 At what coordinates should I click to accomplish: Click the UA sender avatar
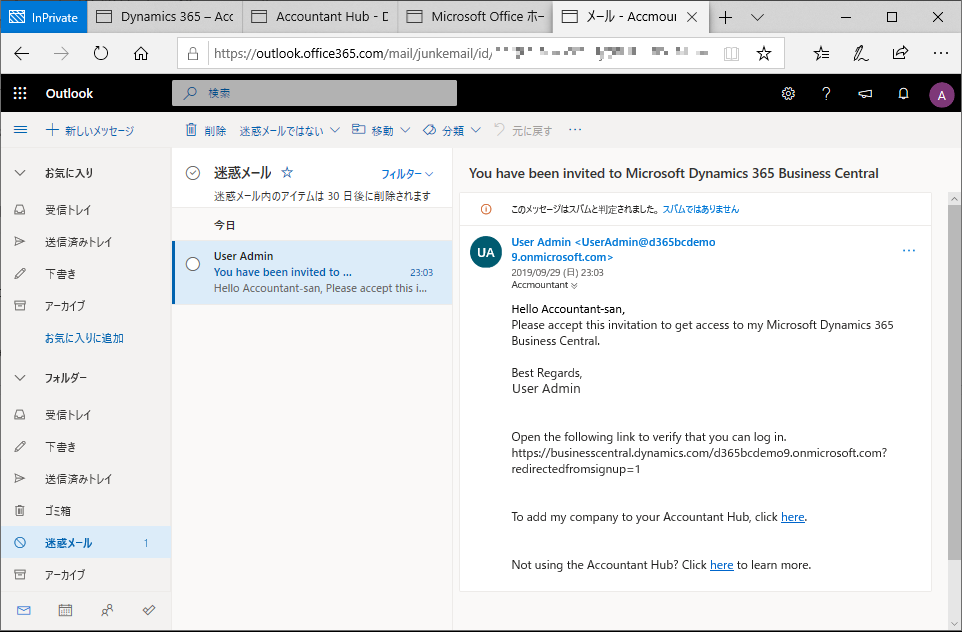tap(485, 252)
